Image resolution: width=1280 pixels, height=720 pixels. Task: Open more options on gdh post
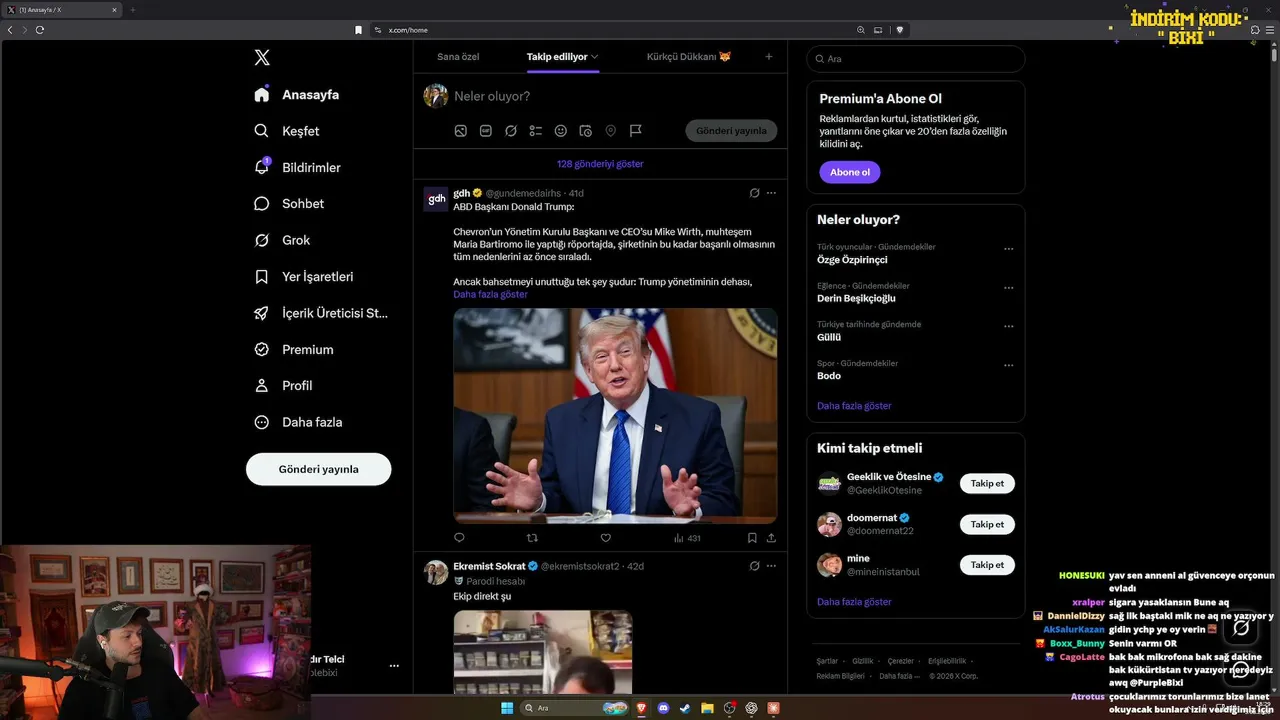click(x=771, y=193)
